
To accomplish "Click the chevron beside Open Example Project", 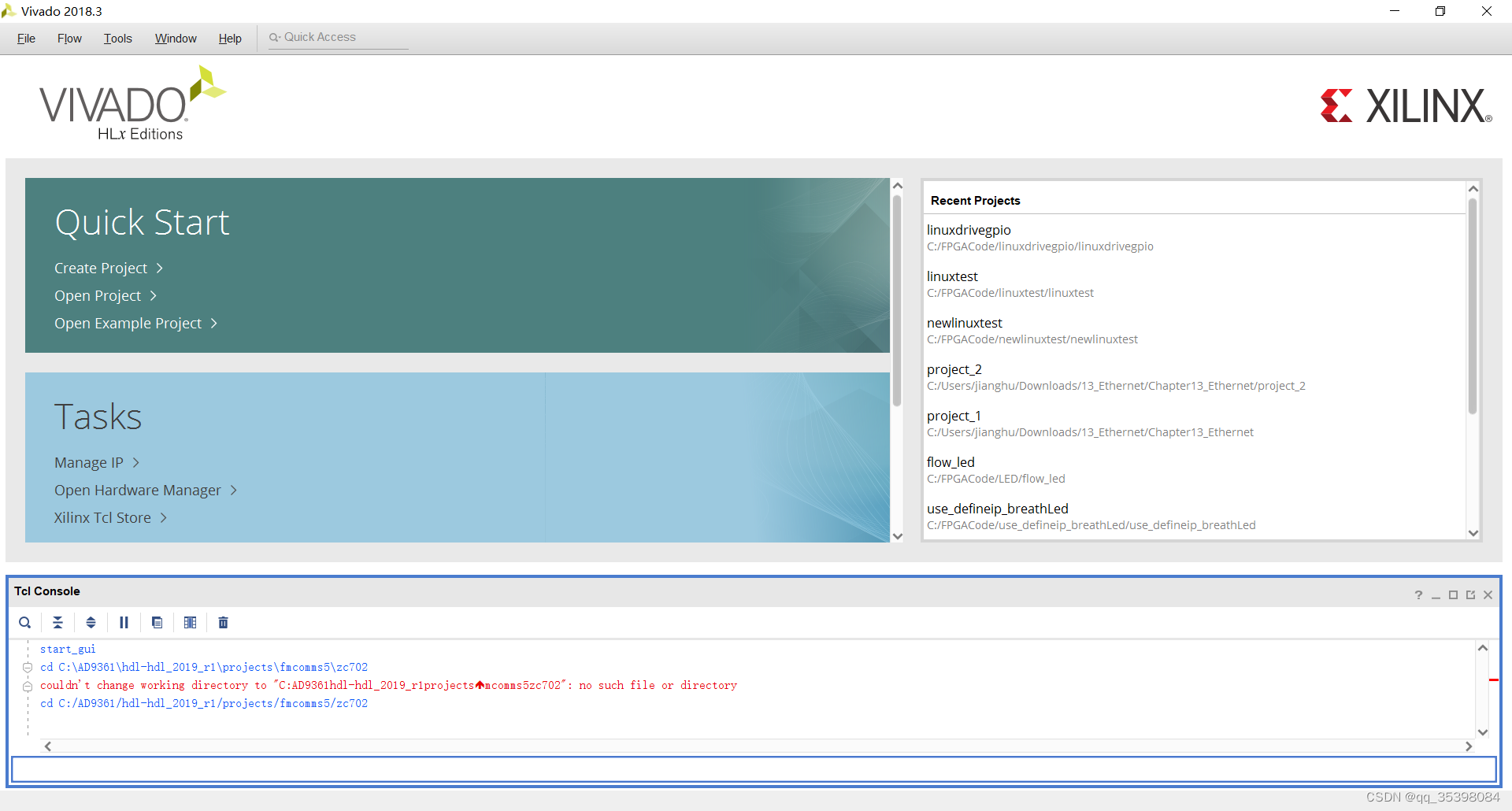I will click(213, 324).
